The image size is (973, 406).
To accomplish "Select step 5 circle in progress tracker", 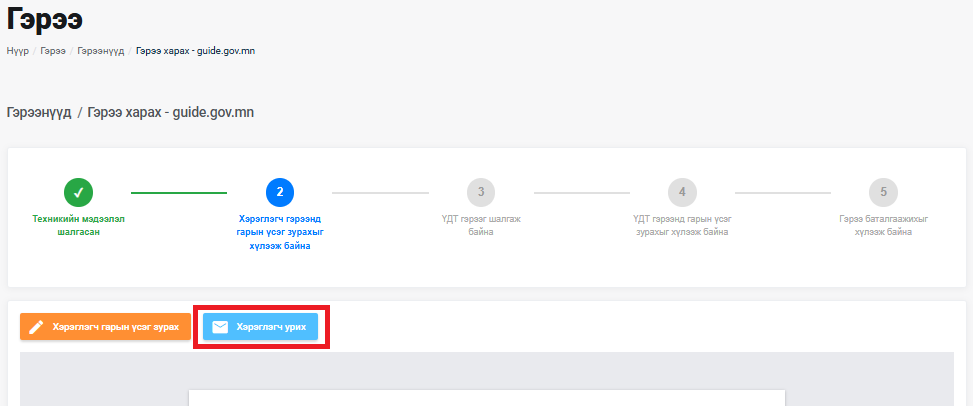I will [884, 192].
